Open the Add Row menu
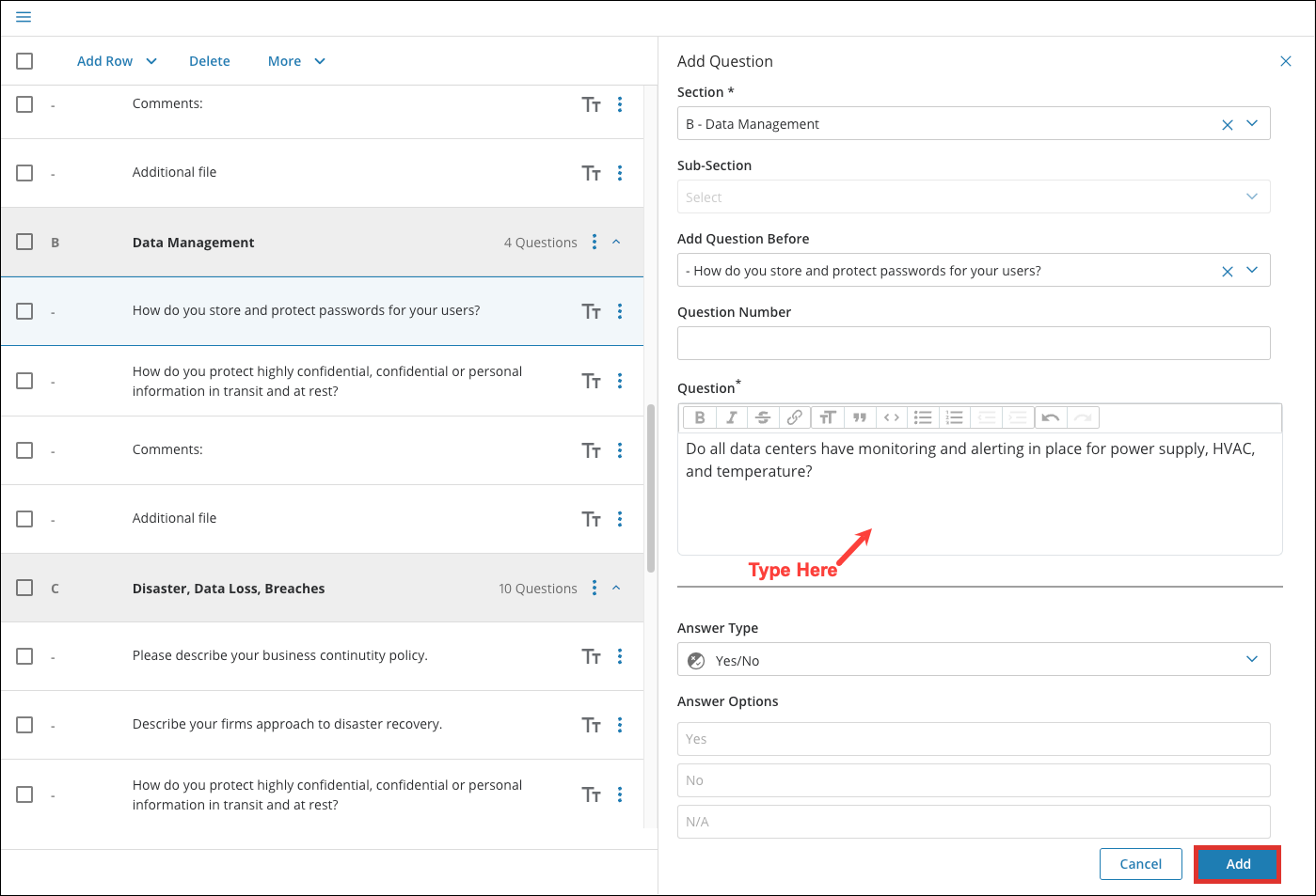The width and height of the screenshot is (1316, 896). click(116, 60)
